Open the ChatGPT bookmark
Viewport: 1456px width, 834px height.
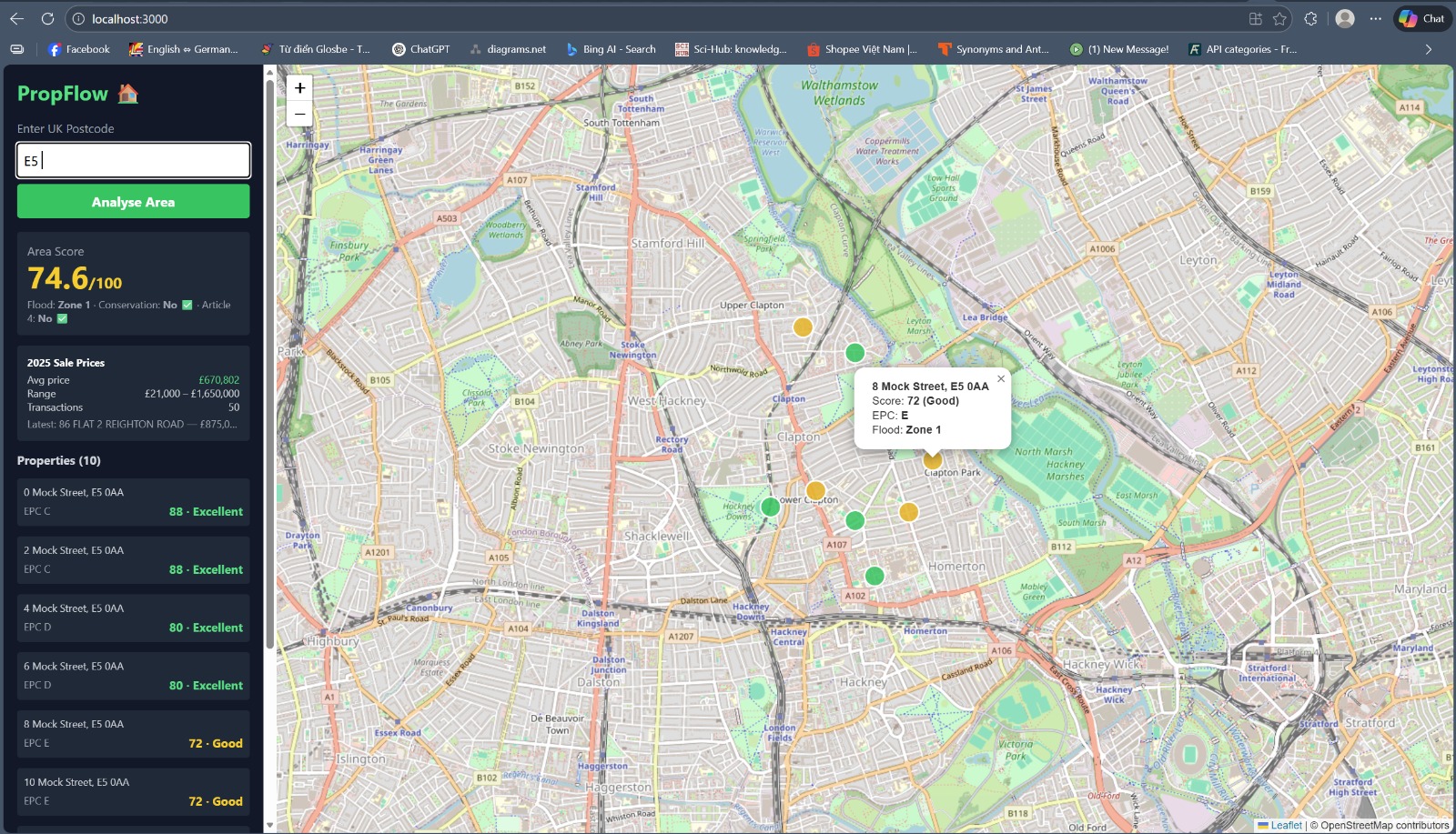click(420, 49)
